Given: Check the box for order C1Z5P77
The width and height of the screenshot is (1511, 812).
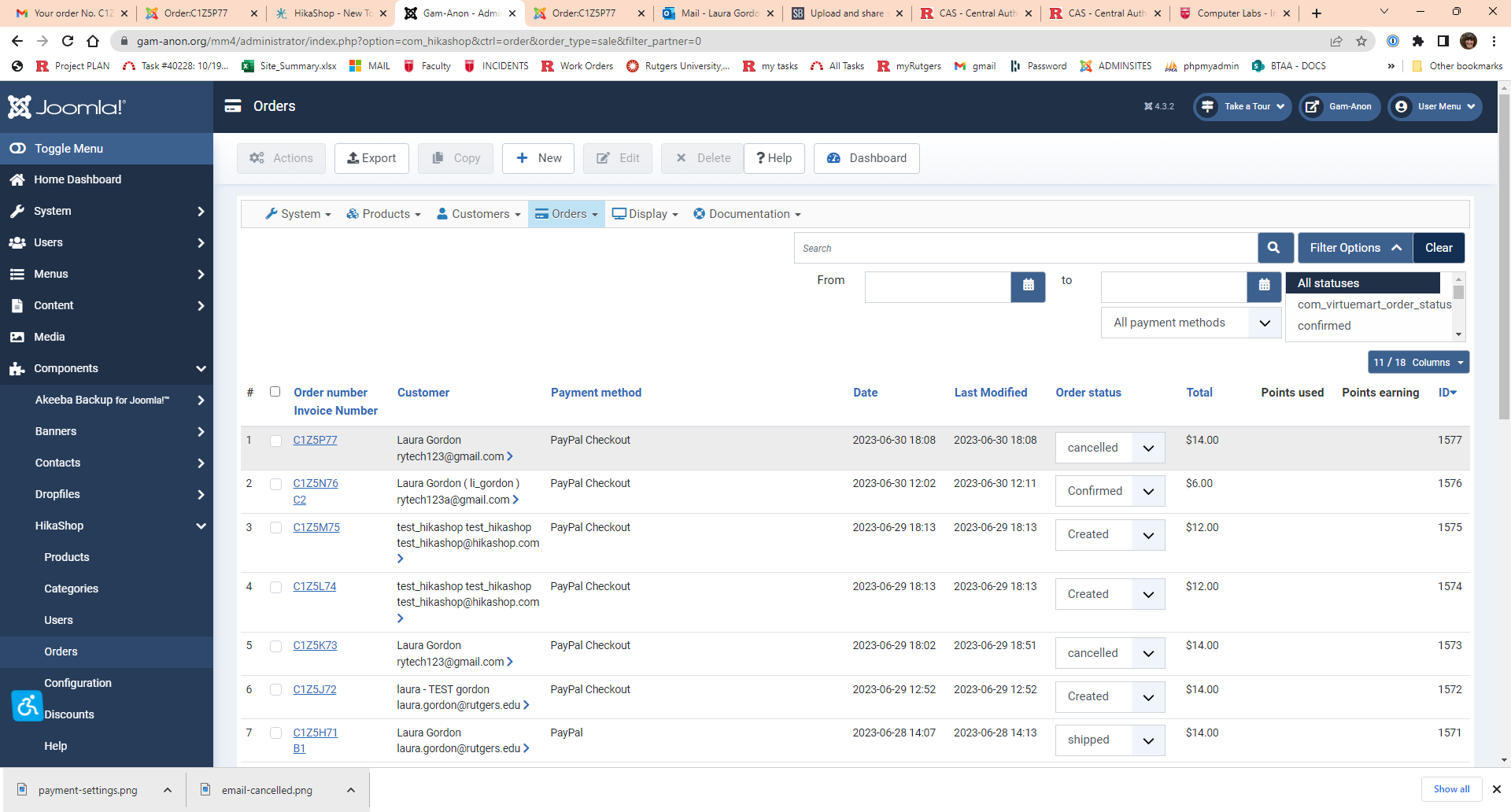Looking at the screenshot, I should click(275, 441).
